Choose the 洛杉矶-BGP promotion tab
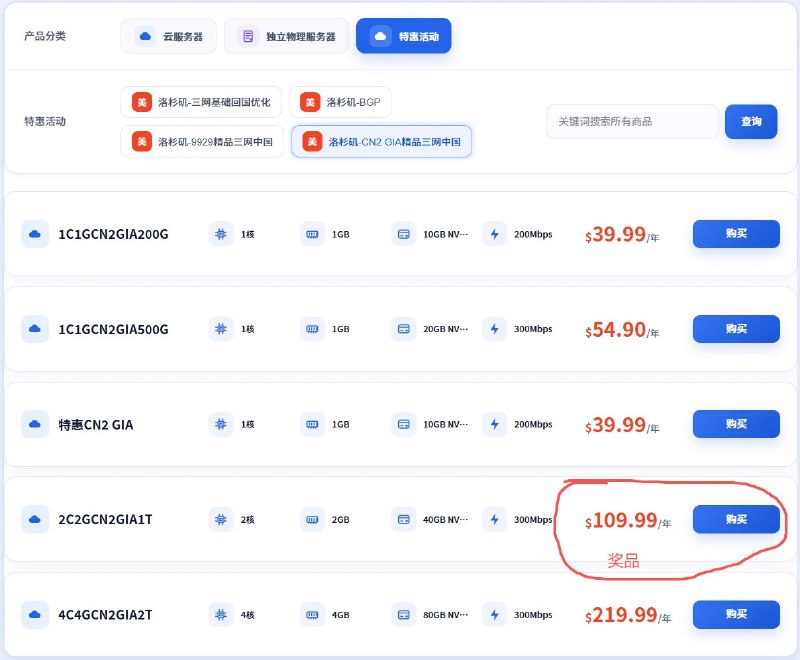Image resolution: width=800 pixels, height=660 pixels. [x=340, y=102]
